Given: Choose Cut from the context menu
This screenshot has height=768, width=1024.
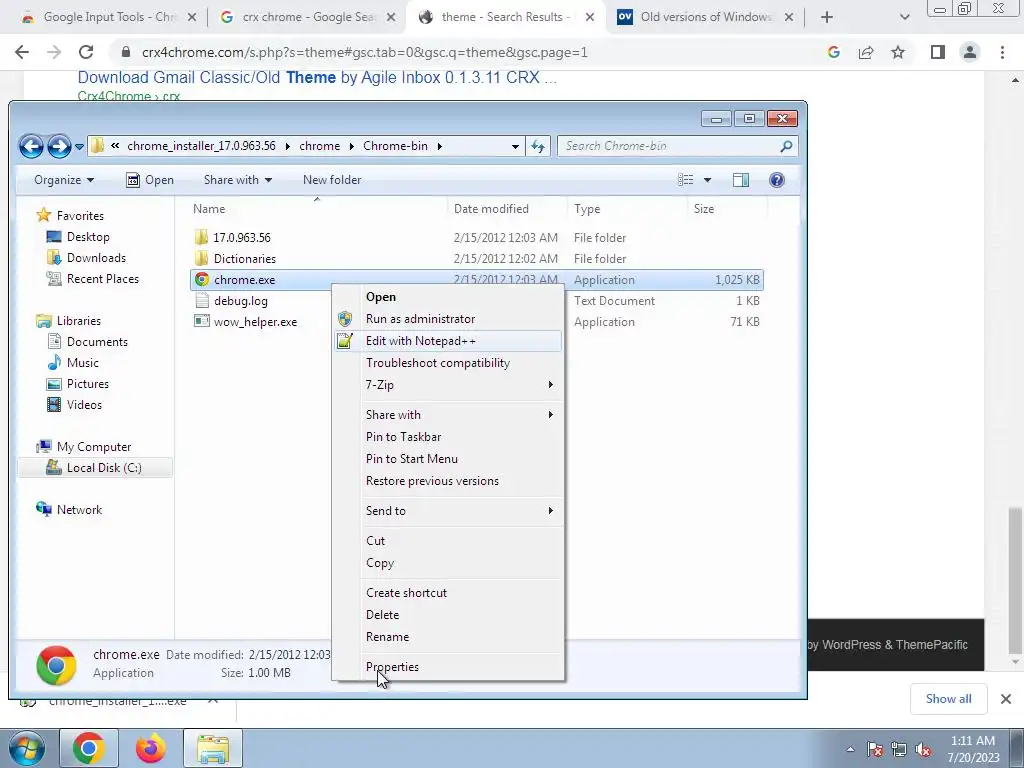Looking at the screenshot, I should pyautogui.click(x=447, y=541).
